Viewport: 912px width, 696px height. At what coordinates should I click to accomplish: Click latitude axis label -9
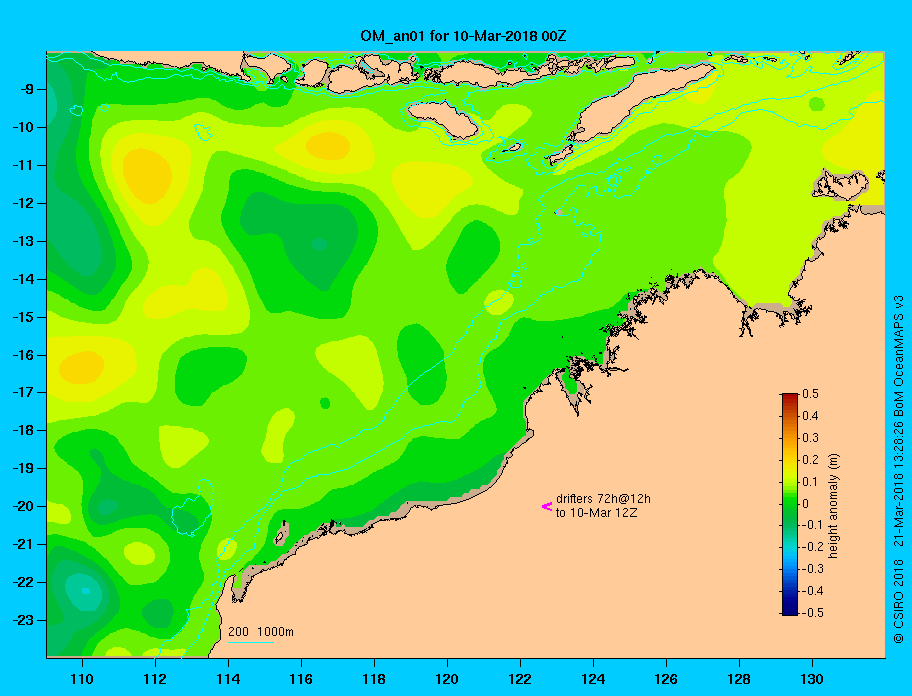tap(26, 90)
